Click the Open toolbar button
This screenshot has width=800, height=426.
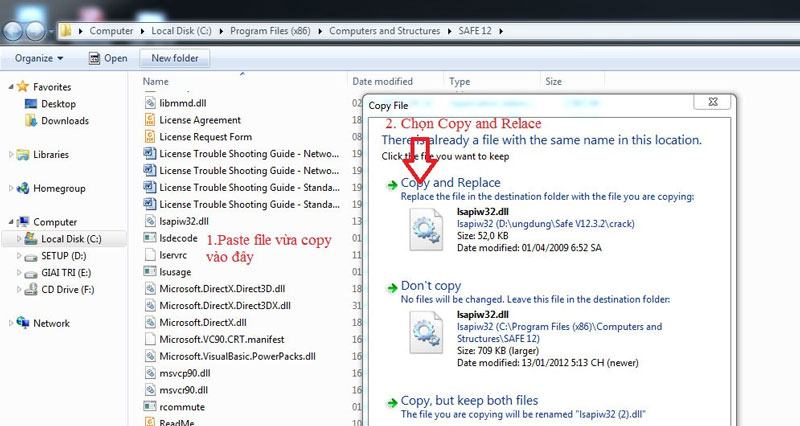108,58
